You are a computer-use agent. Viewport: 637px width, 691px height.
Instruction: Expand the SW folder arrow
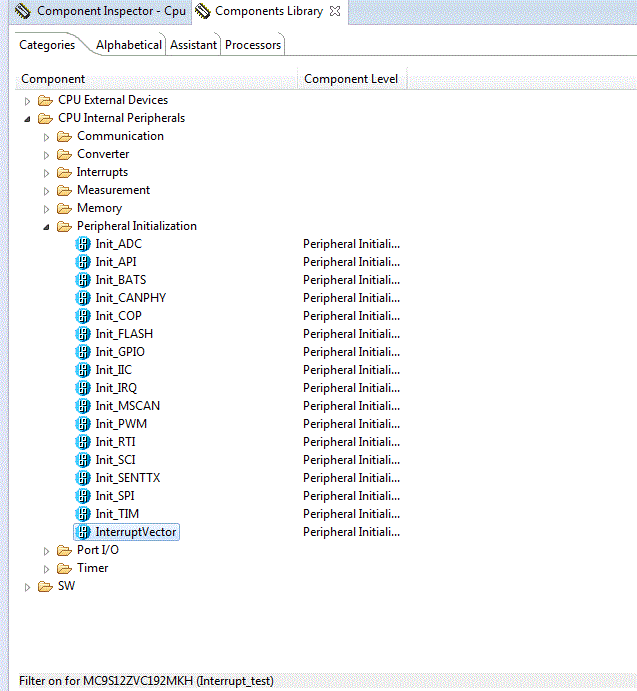coord(27,587)
